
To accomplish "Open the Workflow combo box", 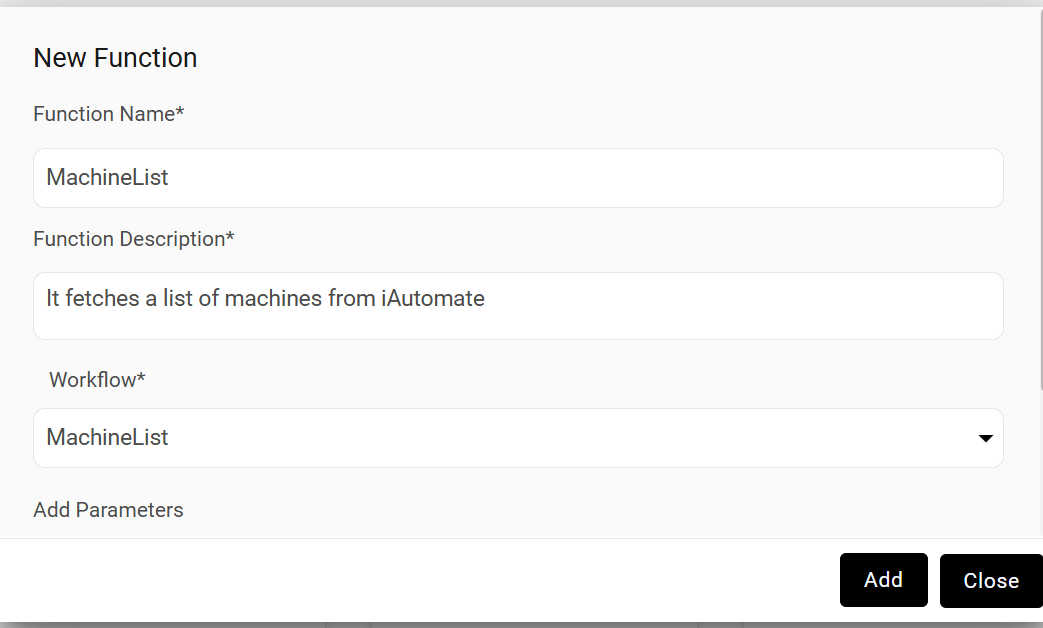I will click(518, 438).
